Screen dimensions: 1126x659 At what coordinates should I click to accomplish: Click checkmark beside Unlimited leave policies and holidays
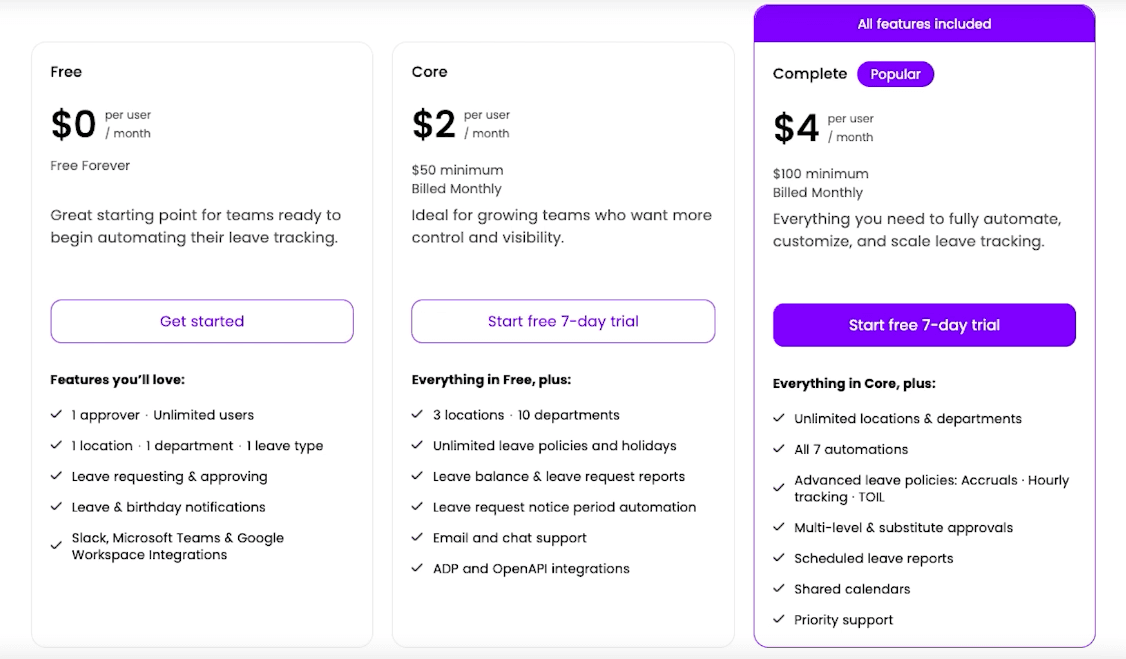tap(417, 446)
